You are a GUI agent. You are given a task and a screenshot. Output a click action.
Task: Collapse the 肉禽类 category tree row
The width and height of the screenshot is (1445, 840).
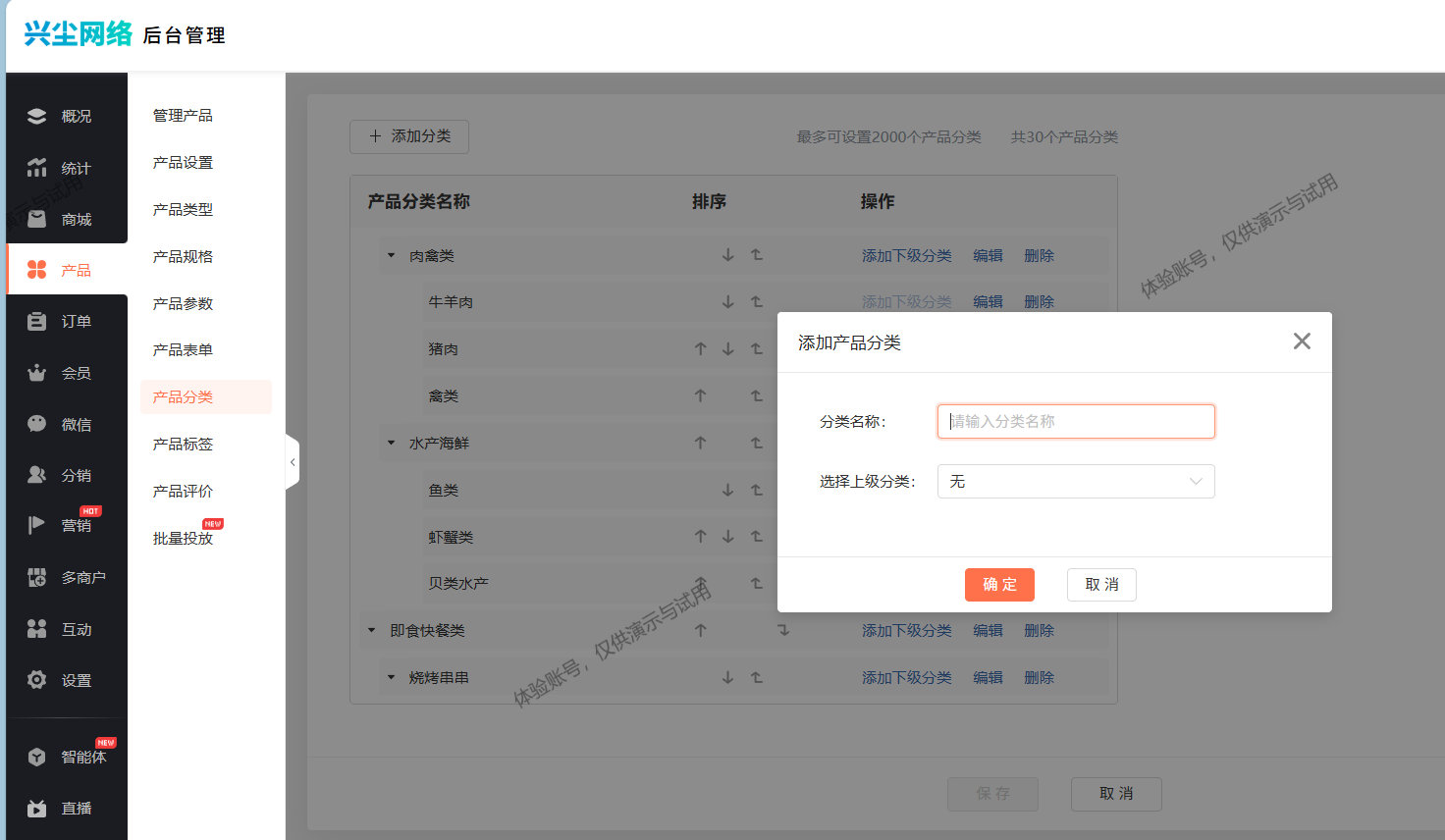[391, 255]
